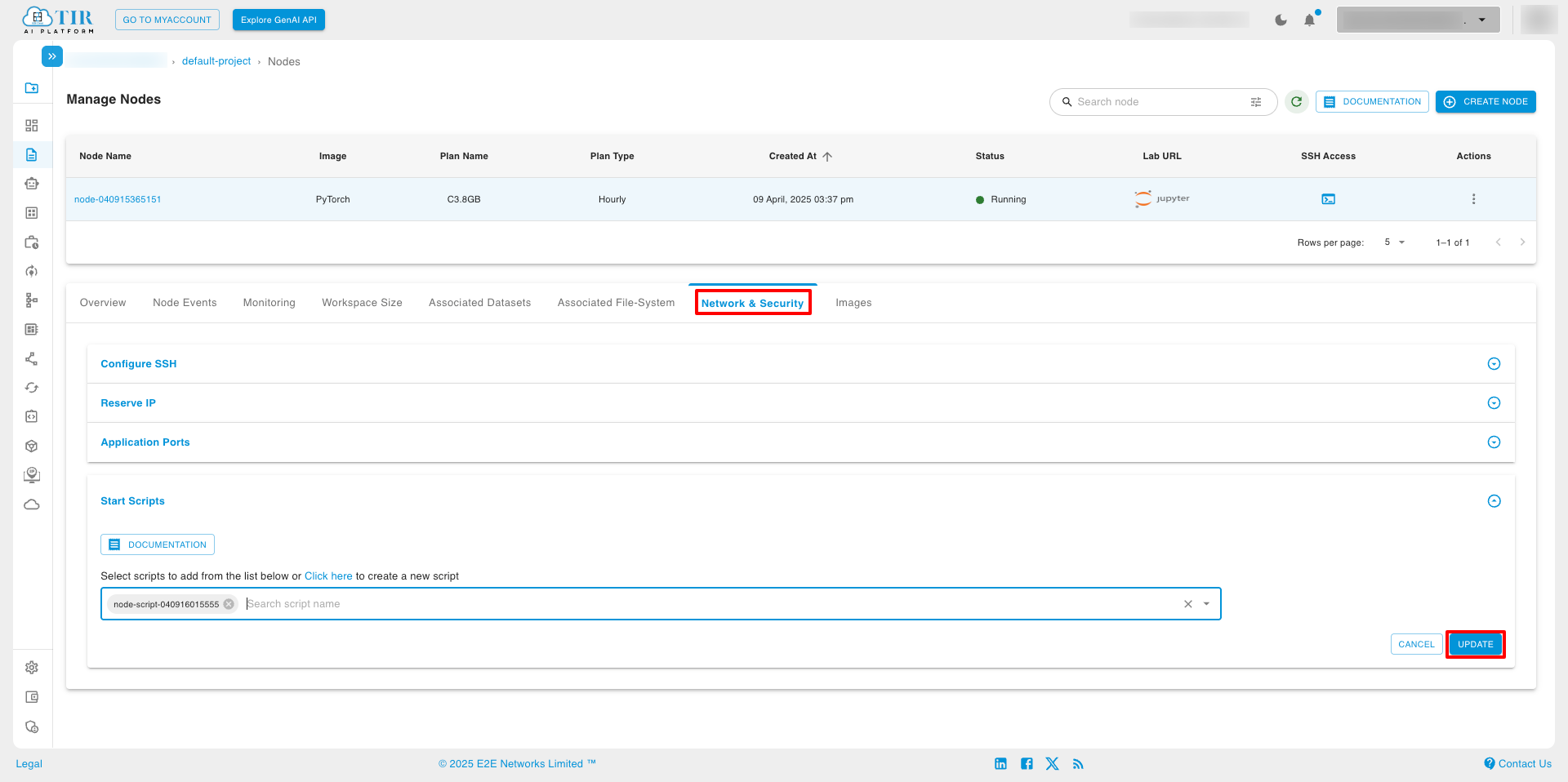This screenshot has height=782, width=1568.
Task: Click the 'Click here' link to create script
Action: pyautogui.click(x=328, y=576)
